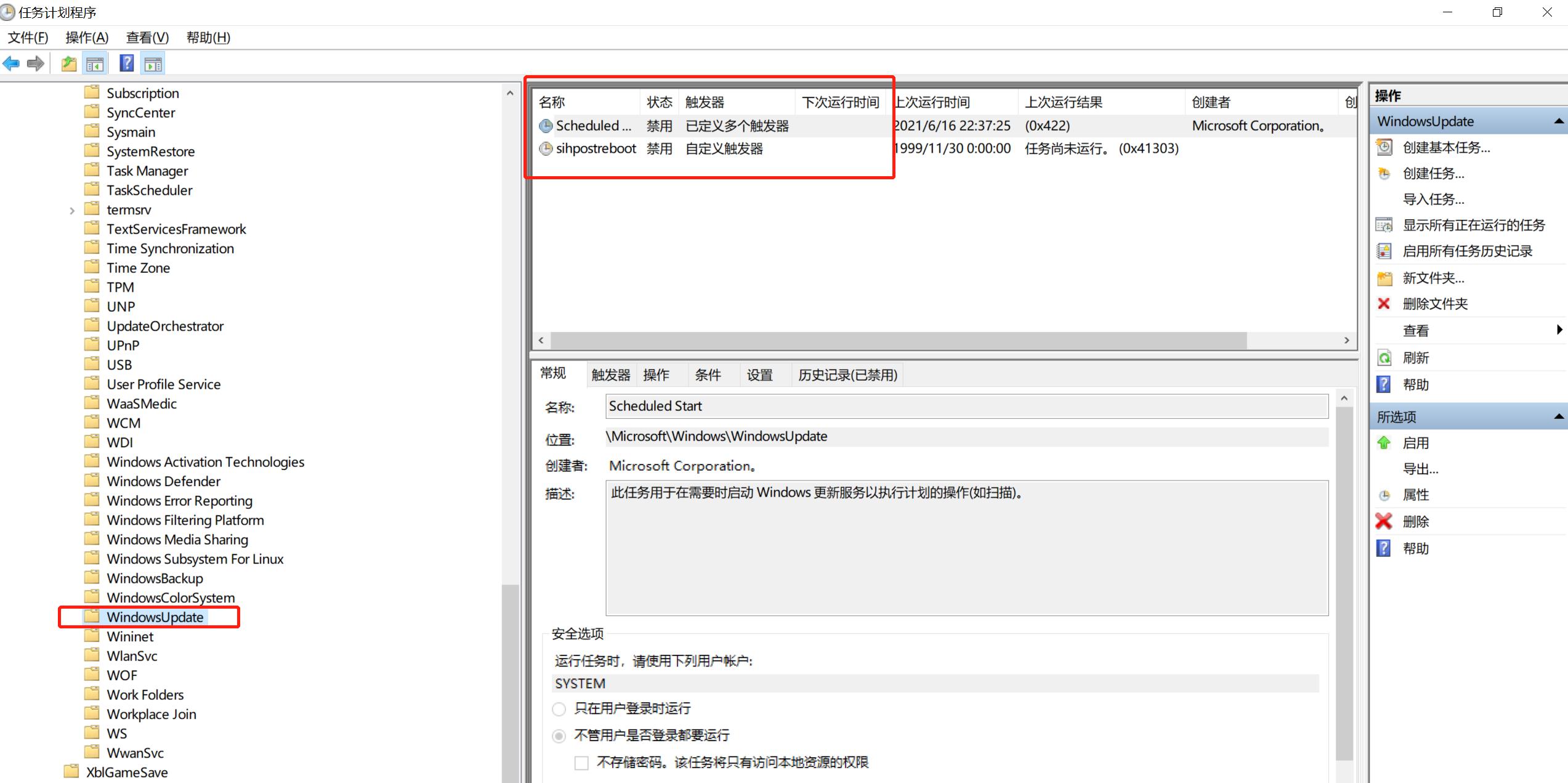Click the 刷新 icon in action pane
Viewport: 1568px width, 783px height.
click(1384, 357)
